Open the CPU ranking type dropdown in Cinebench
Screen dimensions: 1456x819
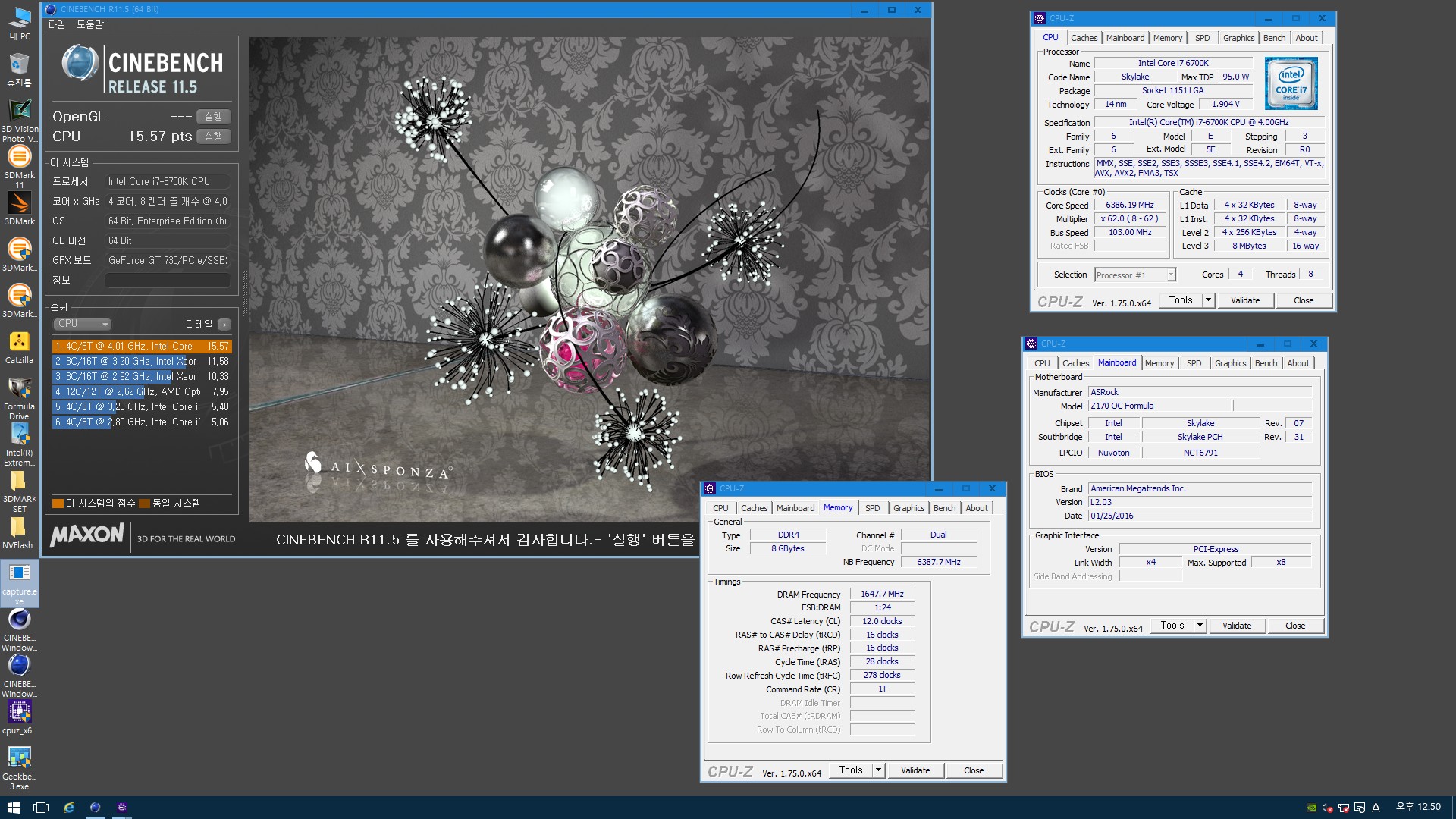pyautogui.click(x=83, y=324)
